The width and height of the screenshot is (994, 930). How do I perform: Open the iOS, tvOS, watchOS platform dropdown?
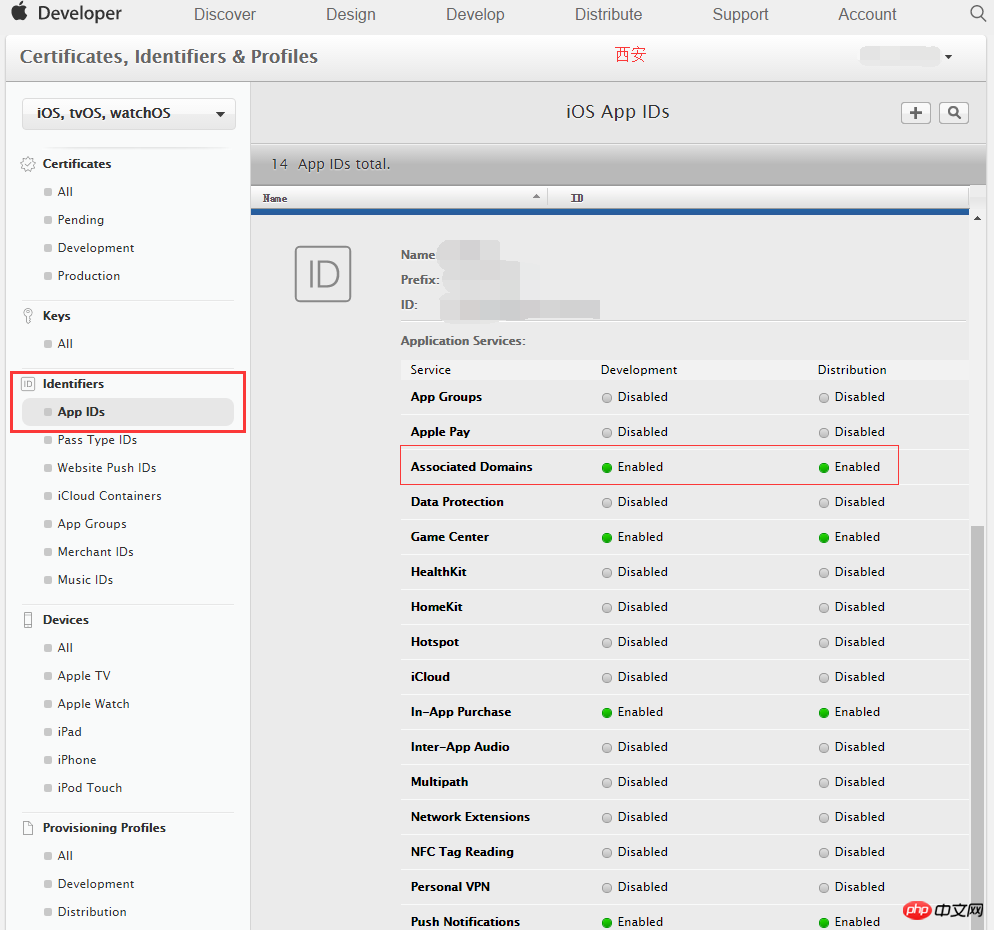(x=129, y=113)
